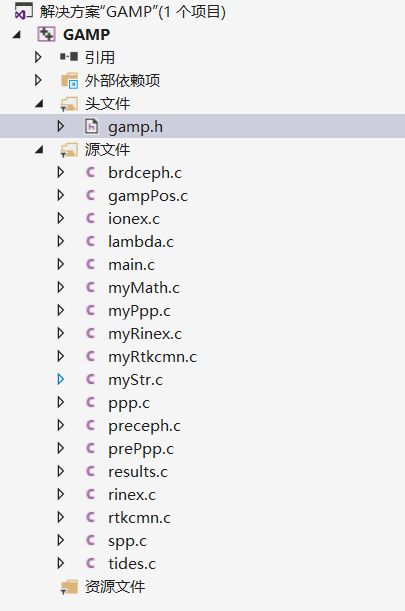405x611 pixels.
Task: Click the 头文件 filter folder icon
Action: pyautogui.click(x=69, y=104)
